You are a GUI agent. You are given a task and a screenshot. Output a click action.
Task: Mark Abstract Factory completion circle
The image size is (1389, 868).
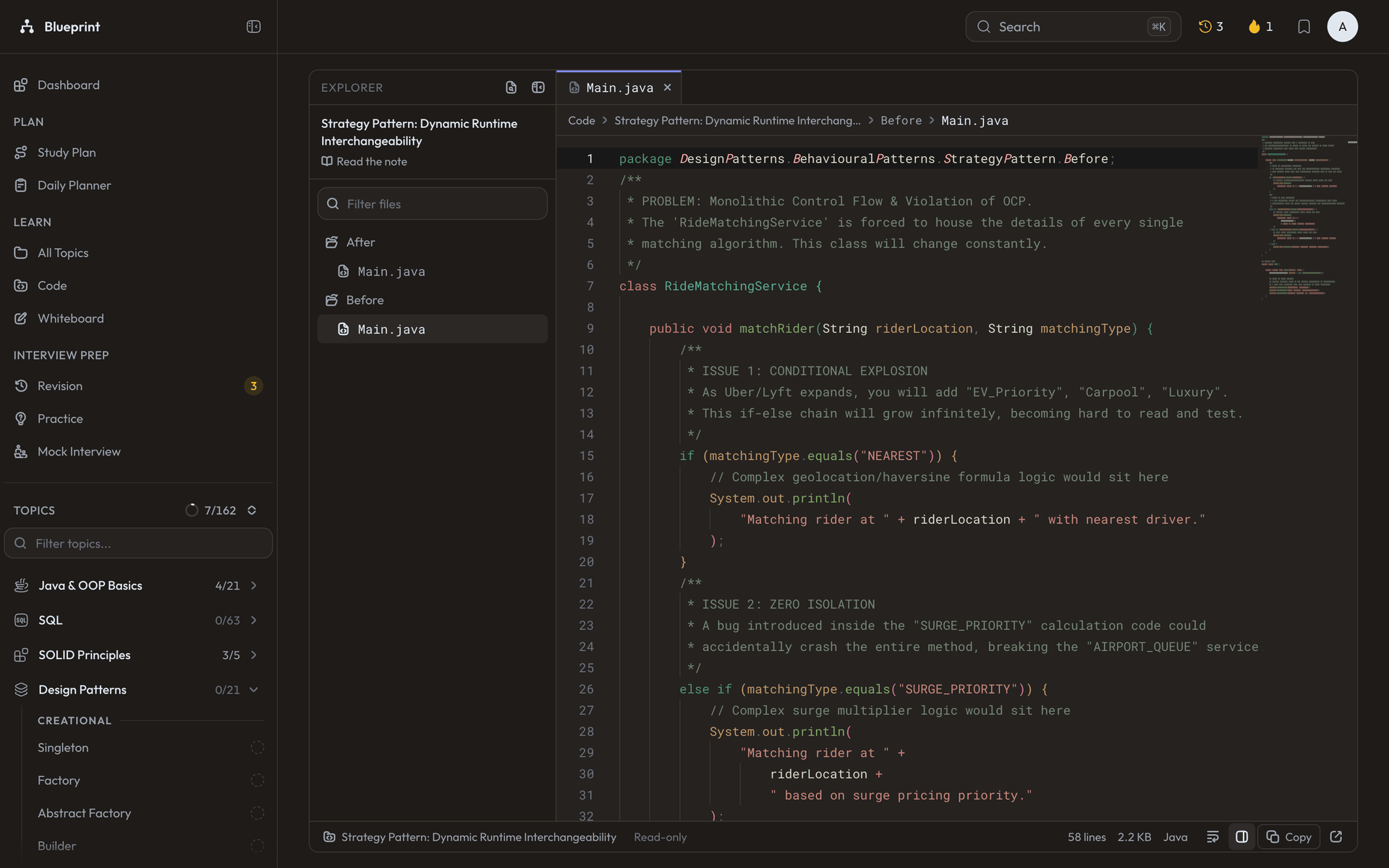[x=258, y=813]
